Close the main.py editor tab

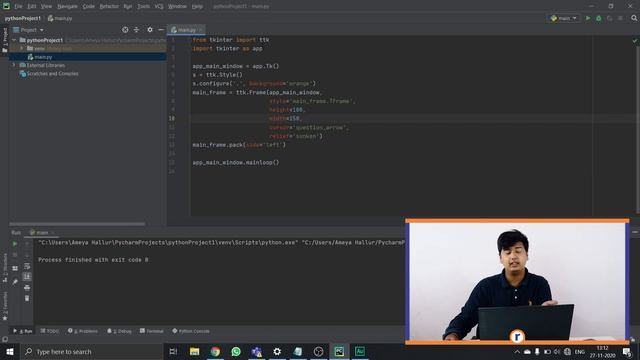(200, 30)
